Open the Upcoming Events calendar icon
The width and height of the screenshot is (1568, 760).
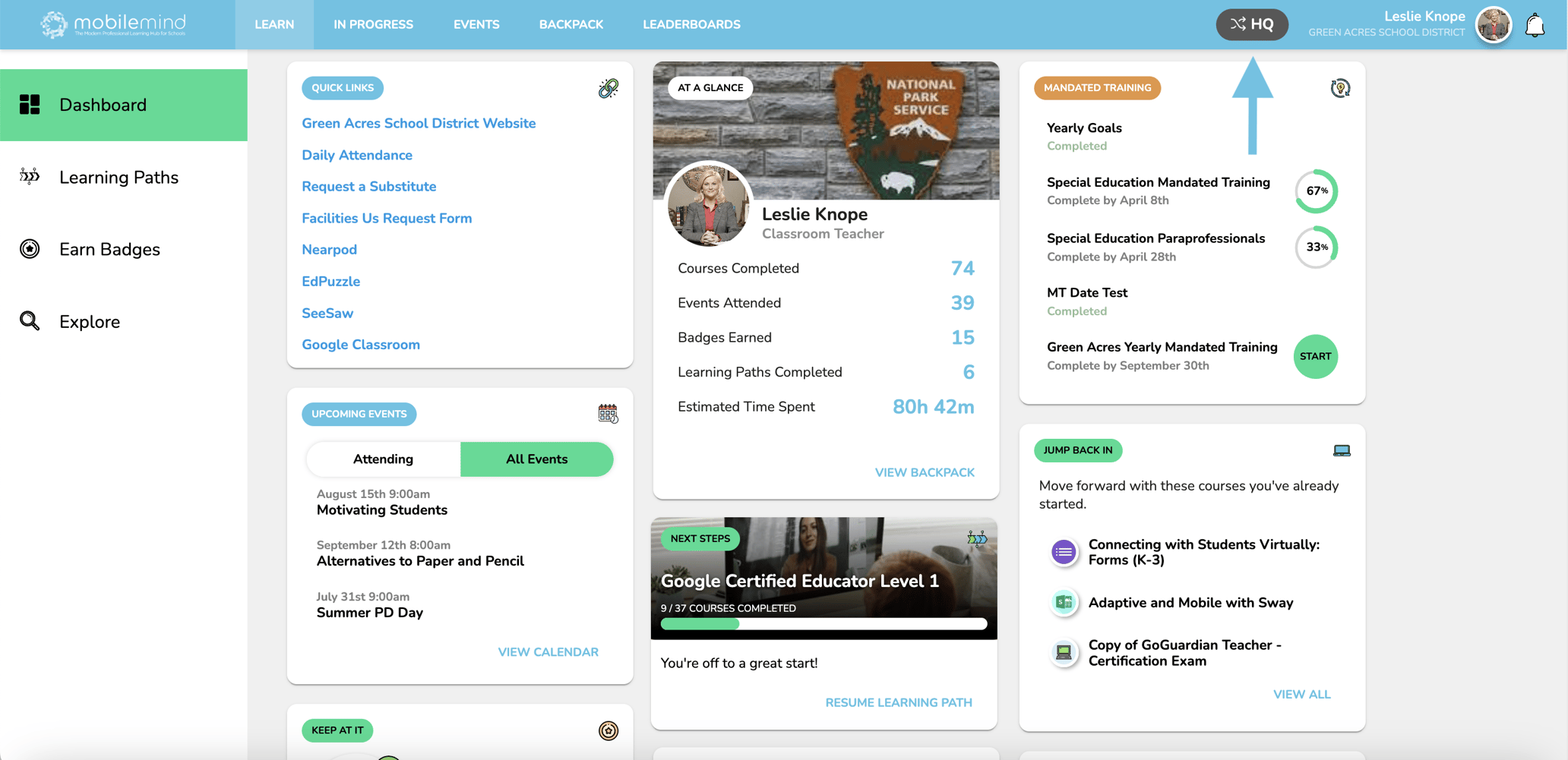pyautogui.click(x=608, y=414)
